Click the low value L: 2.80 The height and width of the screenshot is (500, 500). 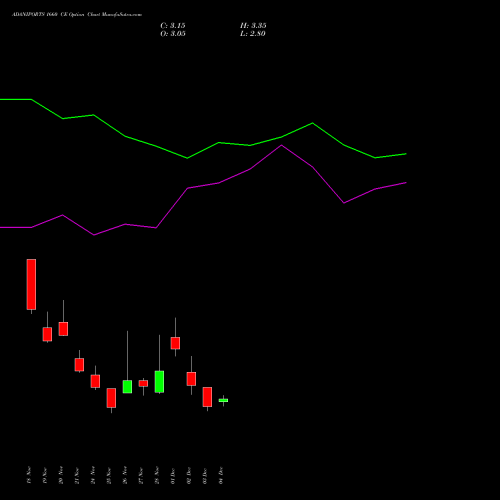tap(253, 34)
